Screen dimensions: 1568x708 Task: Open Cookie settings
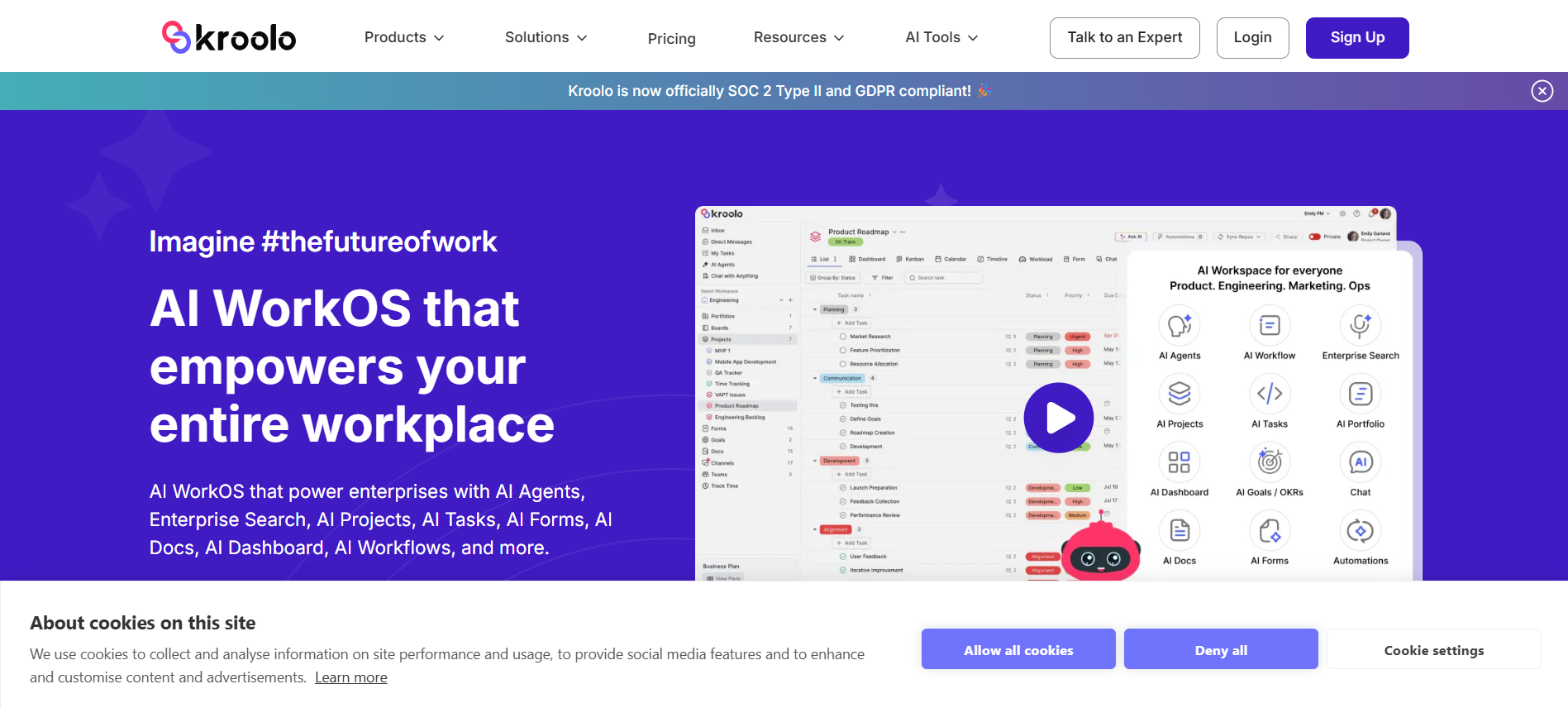point(1434,649)
